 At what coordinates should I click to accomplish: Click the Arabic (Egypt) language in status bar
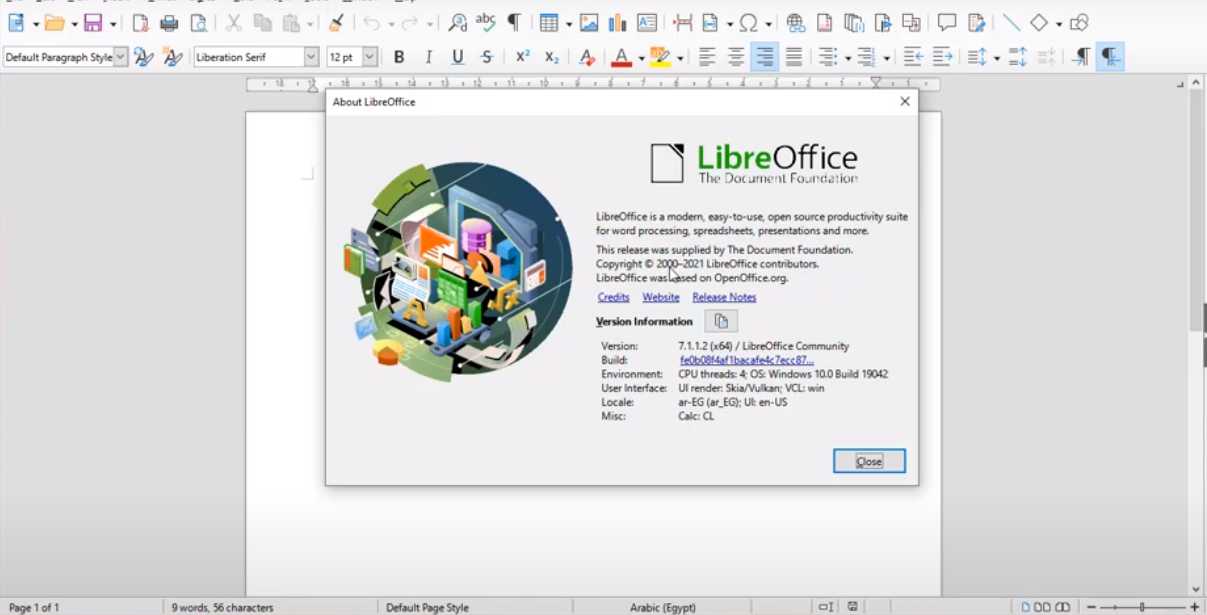[x=662, y=607]
